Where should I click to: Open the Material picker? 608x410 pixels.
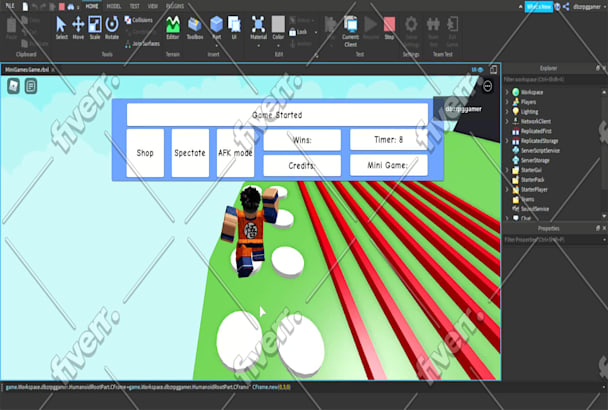tap(258, 28)
